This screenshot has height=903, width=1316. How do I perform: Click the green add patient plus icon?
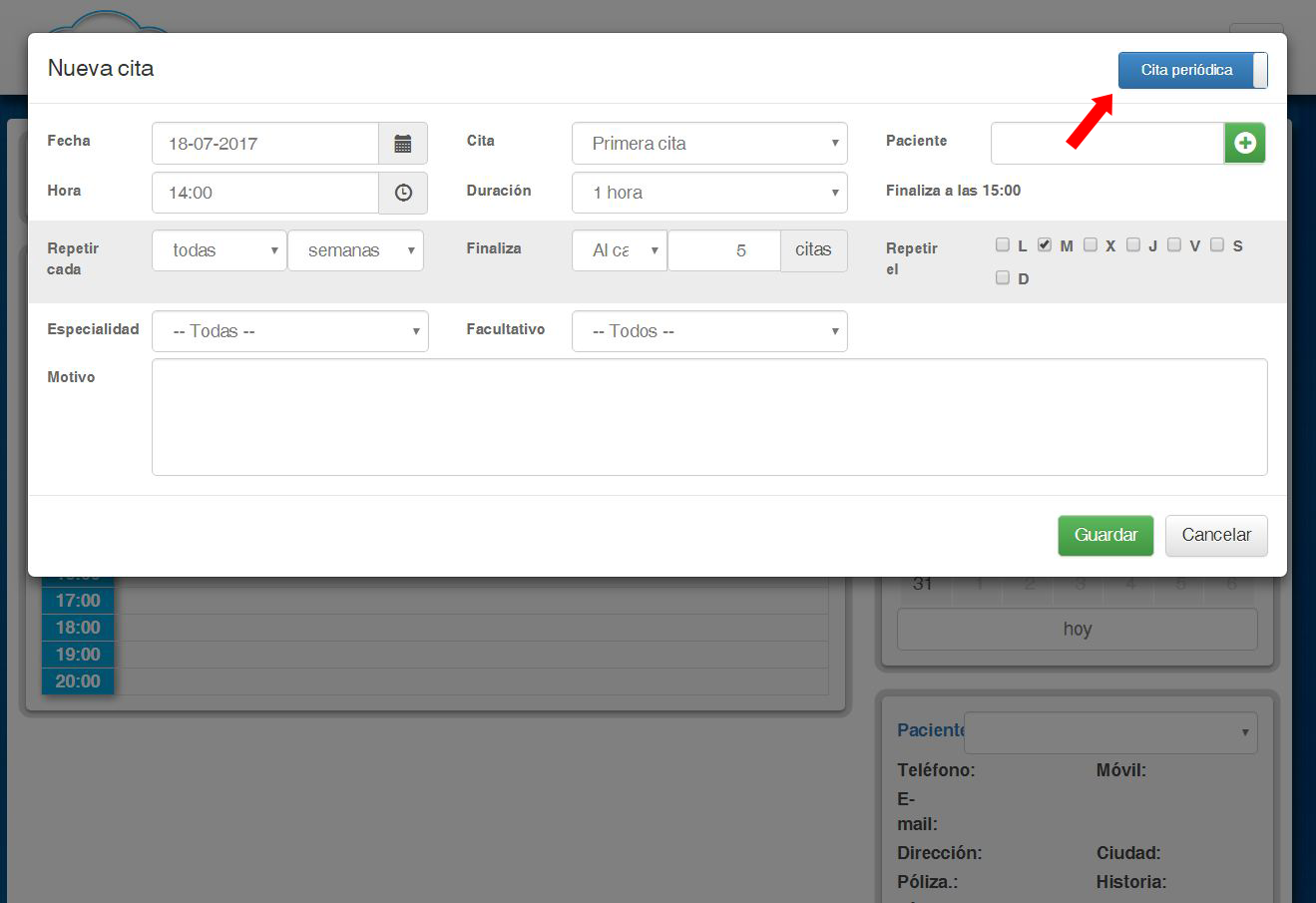[1245, 144]
